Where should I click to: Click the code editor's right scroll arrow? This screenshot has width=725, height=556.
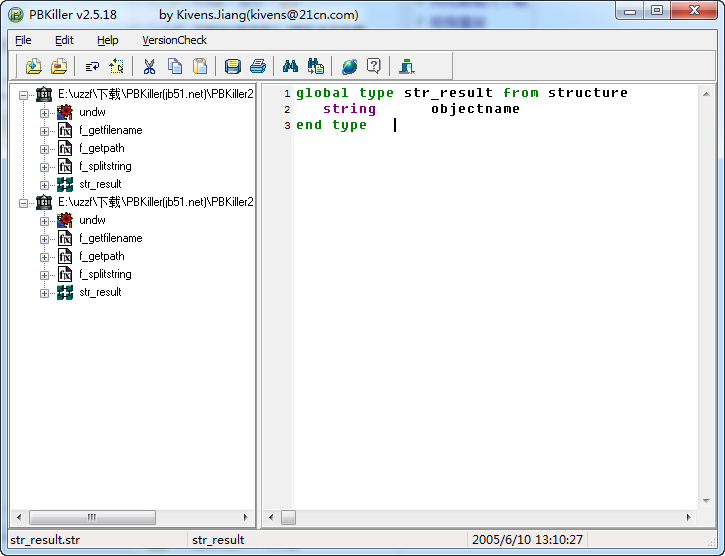pos(687,517)
